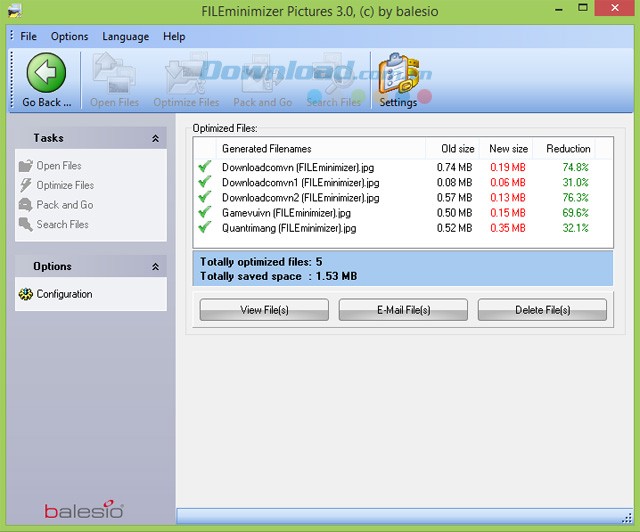Viewport: 640px width, 532px height.
Task: Click Totally optimized files: 5 text
Action: [261, 262]
